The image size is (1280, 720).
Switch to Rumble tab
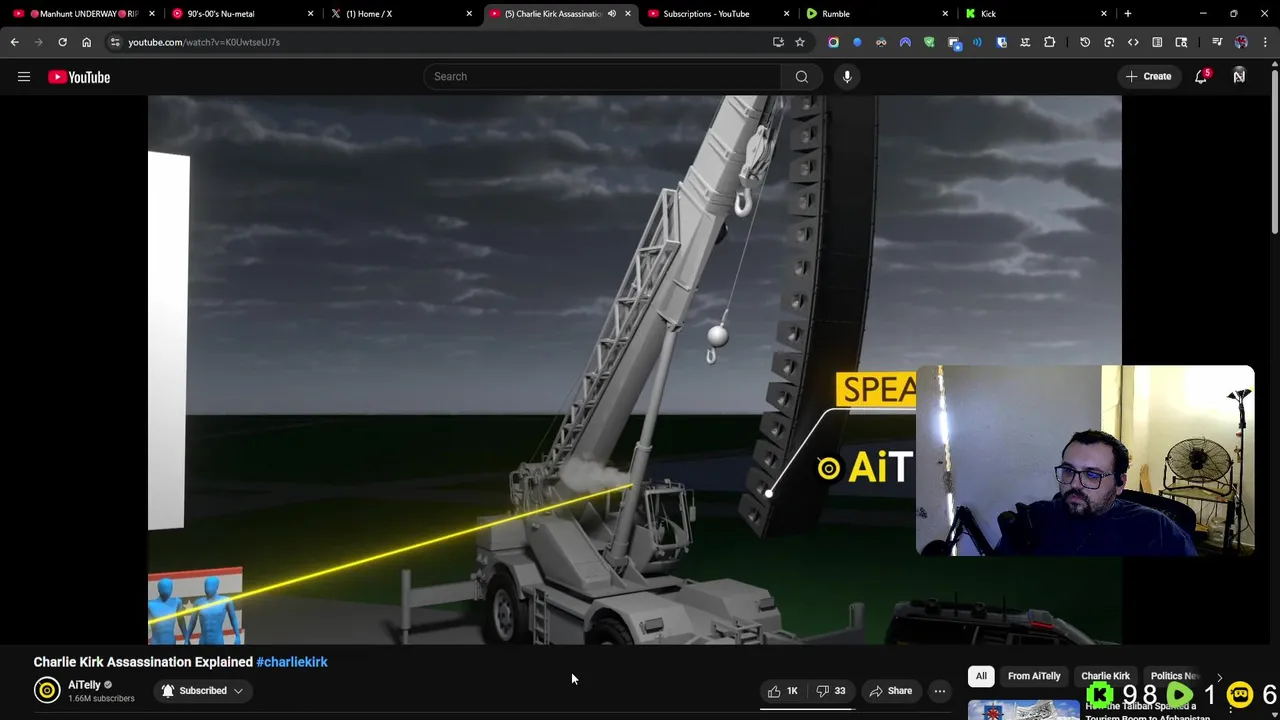870,14
